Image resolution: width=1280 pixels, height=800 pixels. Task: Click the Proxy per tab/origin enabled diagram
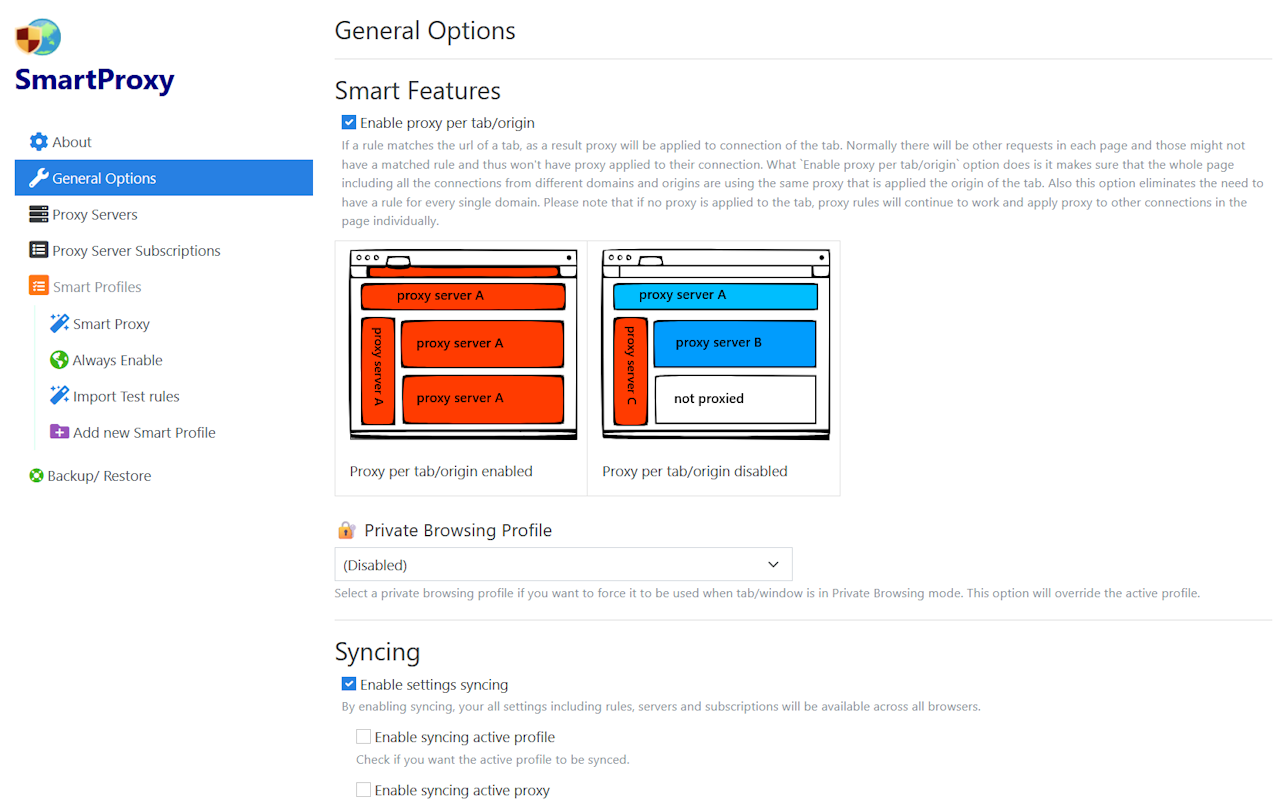click(x=461, y=344)
